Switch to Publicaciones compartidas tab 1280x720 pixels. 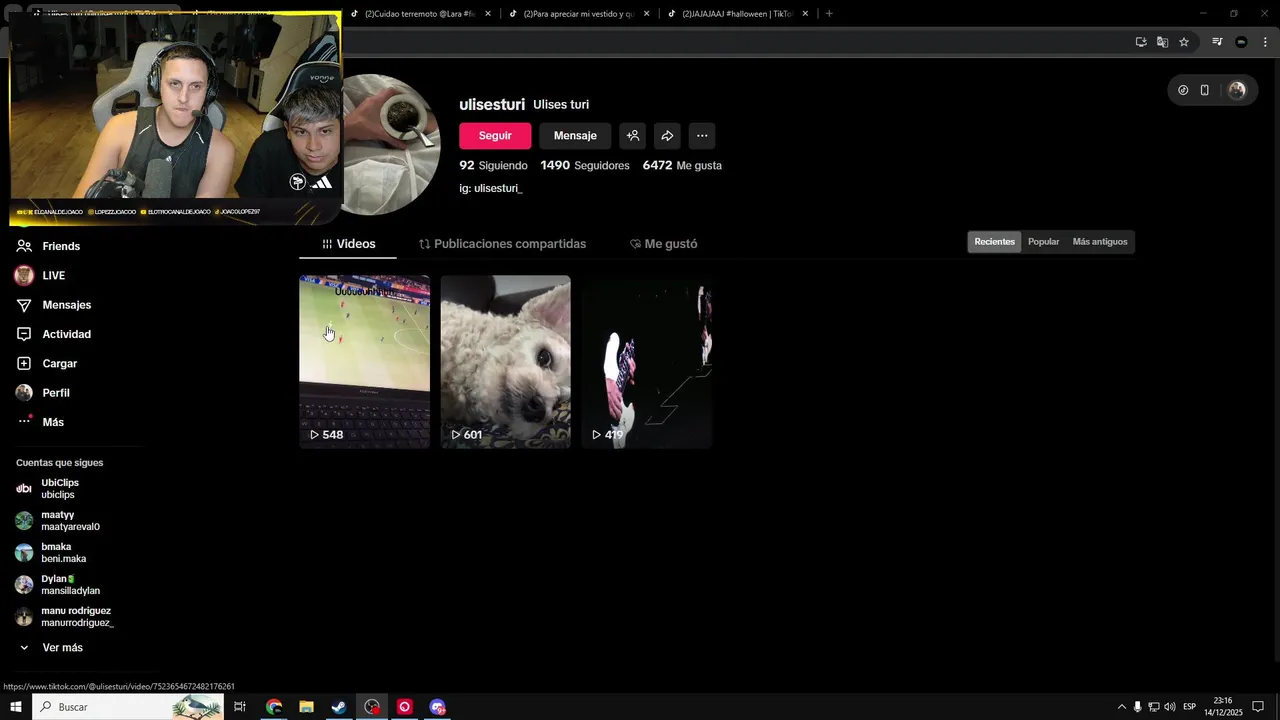pos(502,244)
